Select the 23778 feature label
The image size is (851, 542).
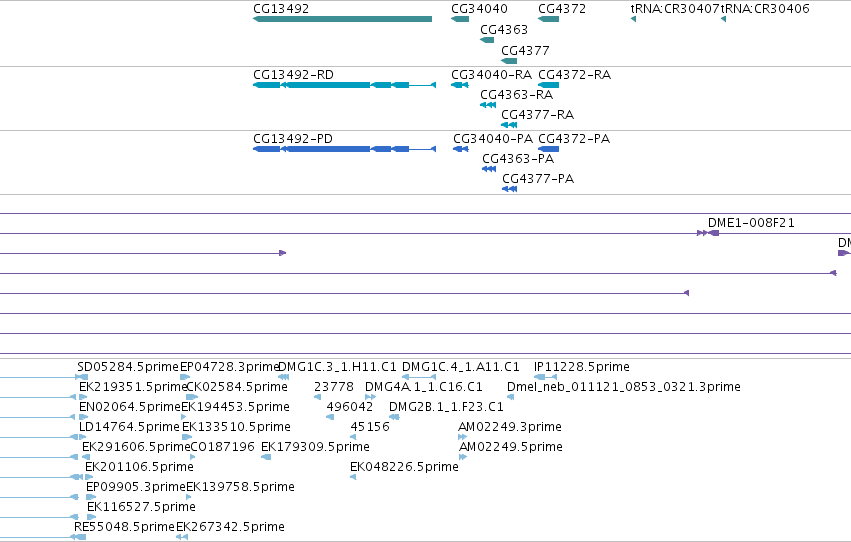334,387
